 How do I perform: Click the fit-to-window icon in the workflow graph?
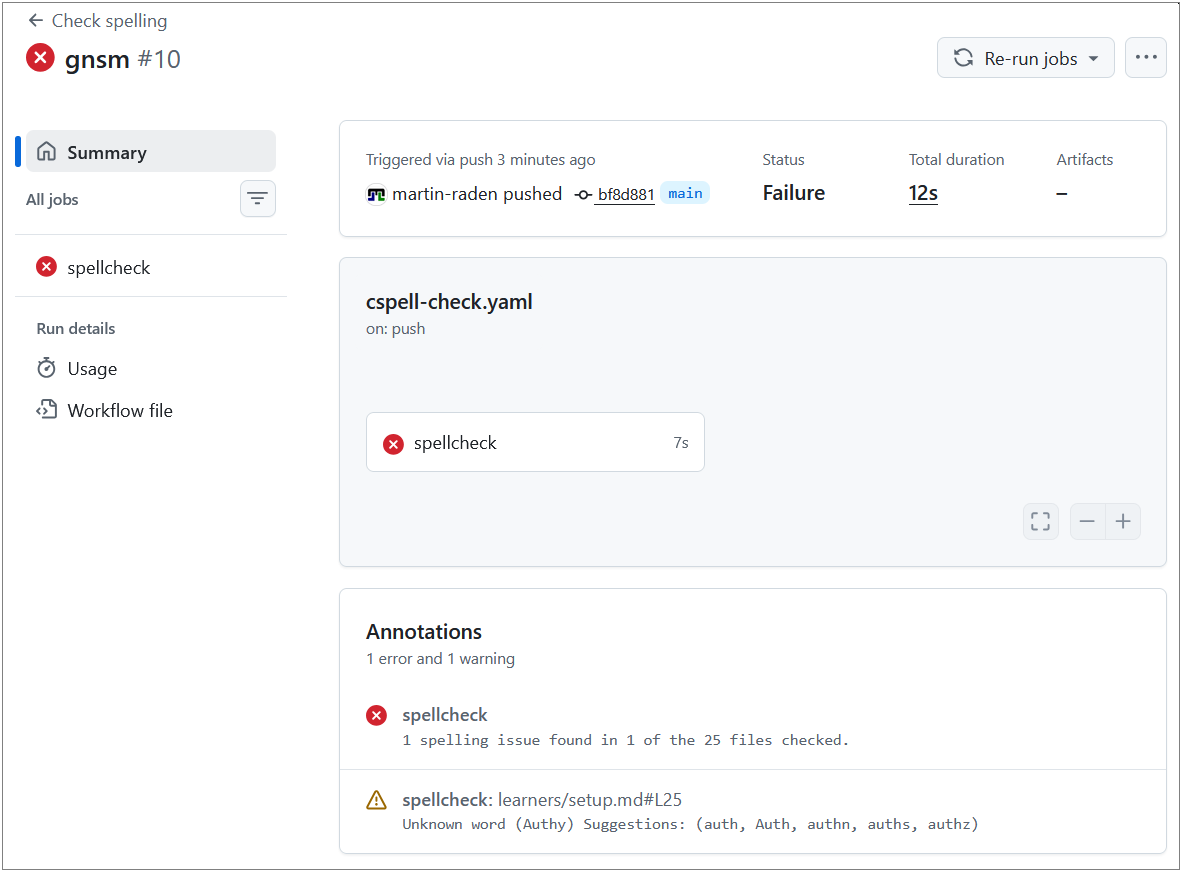tap(1040, 521)
